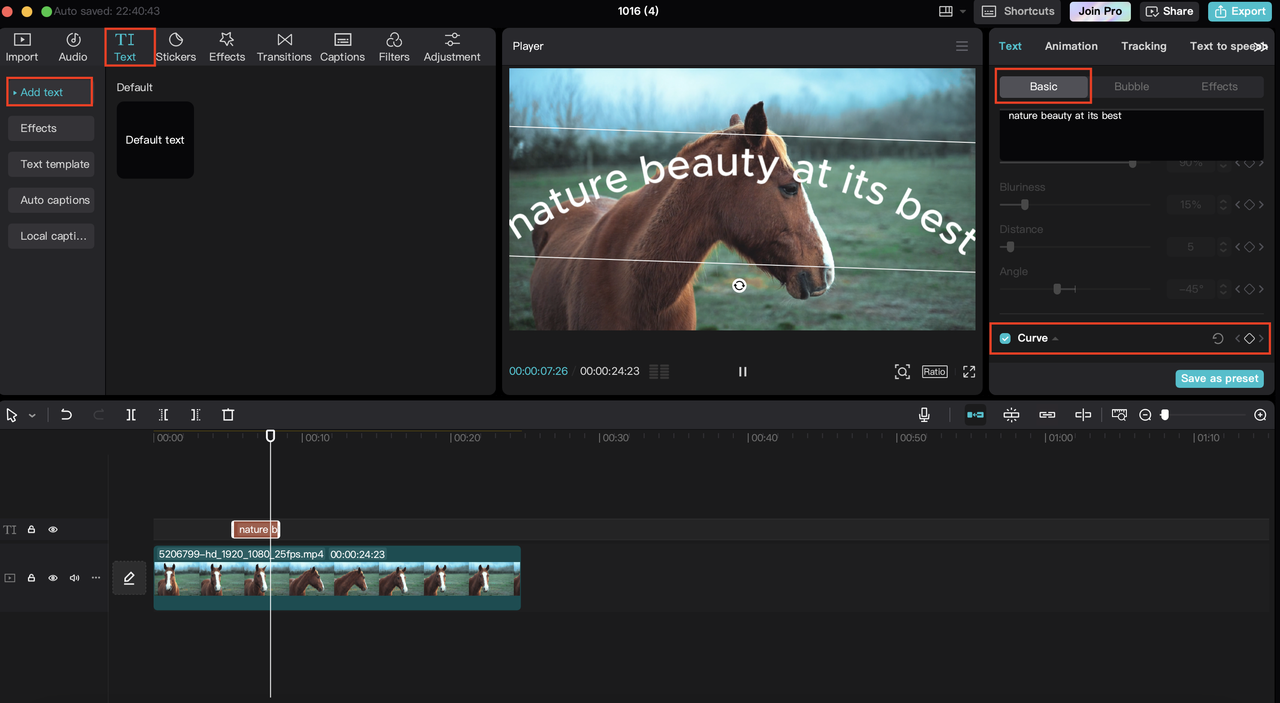Collapse the Curve section arrow
Image resolution: width=1280 pixels, height=703 pixels.
[x=1055, y=339]
